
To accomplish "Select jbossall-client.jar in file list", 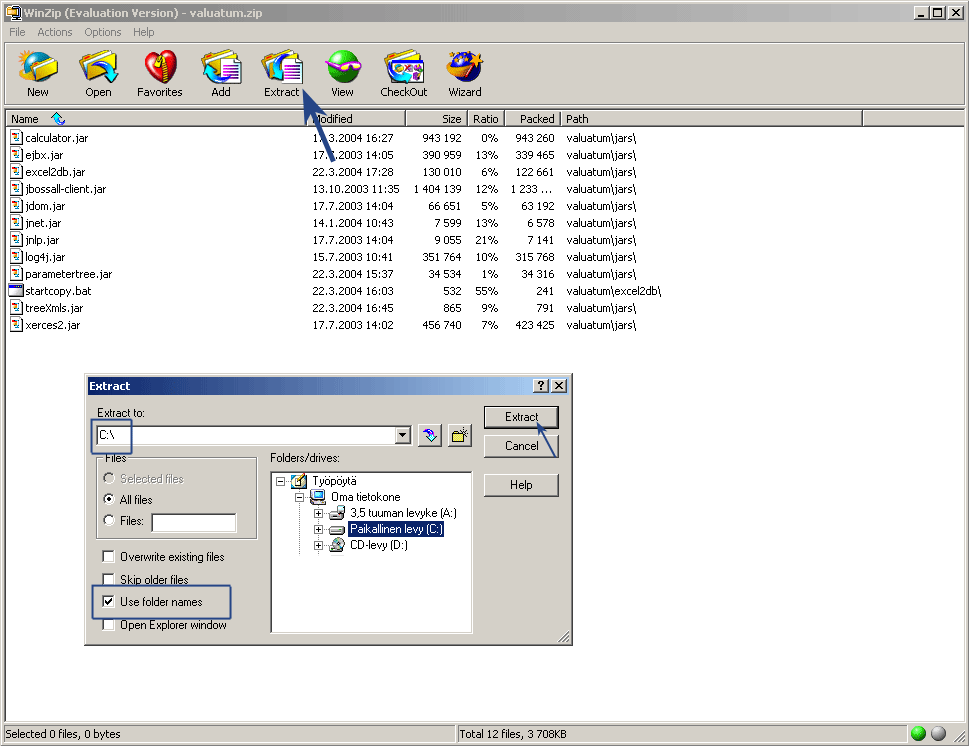I will coord(66,189).
